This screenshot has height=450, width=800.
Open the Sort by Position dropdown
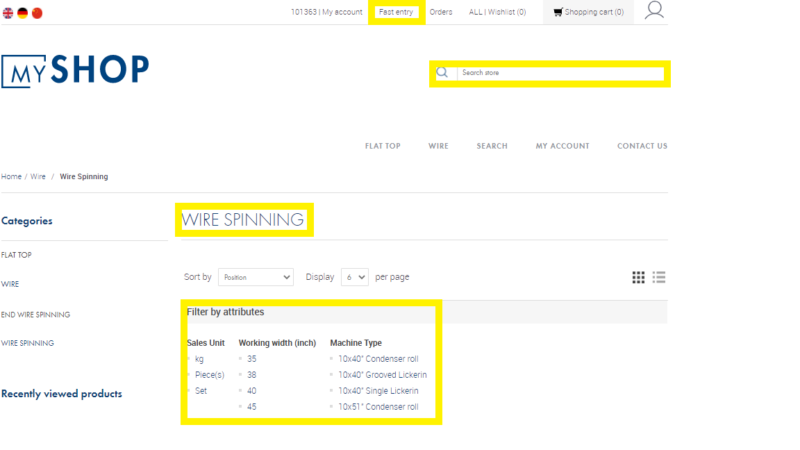pyautogui.click(x=256, y=277)
